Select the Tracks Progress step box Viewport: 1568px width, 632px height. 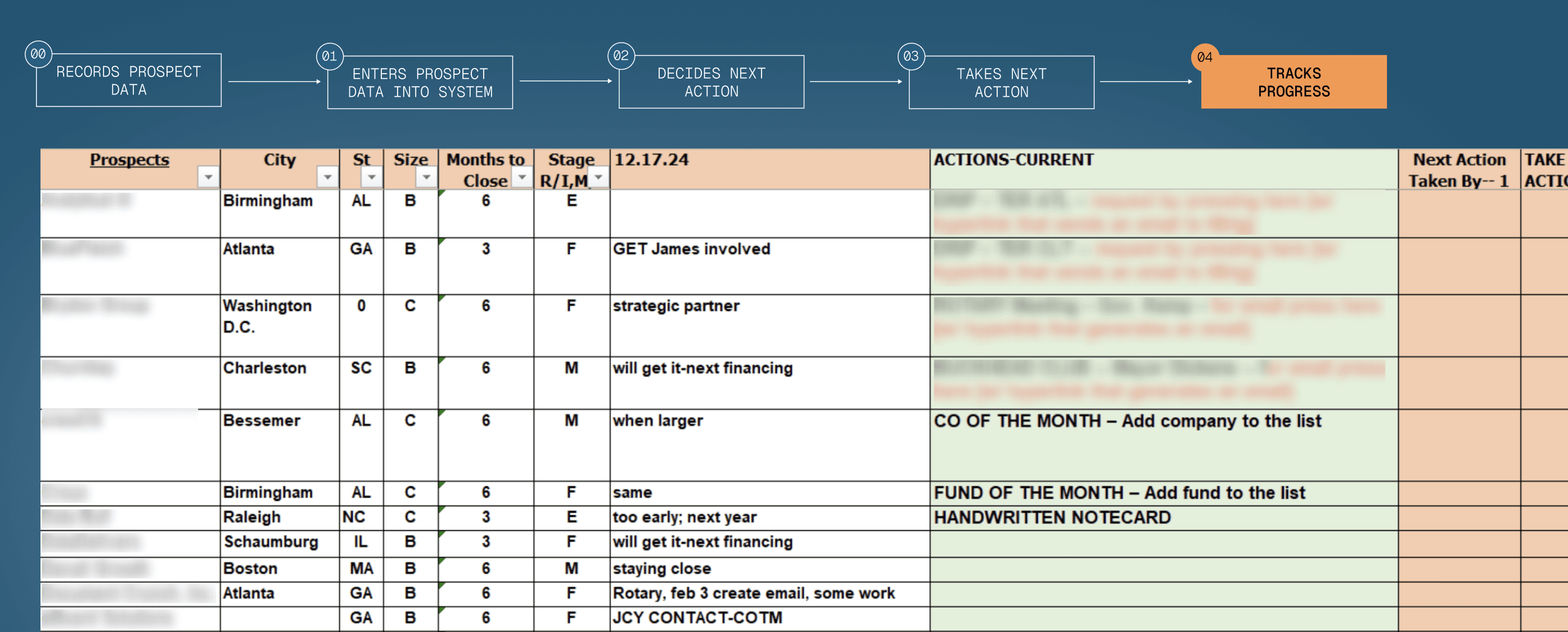(x=1294, y=82)
